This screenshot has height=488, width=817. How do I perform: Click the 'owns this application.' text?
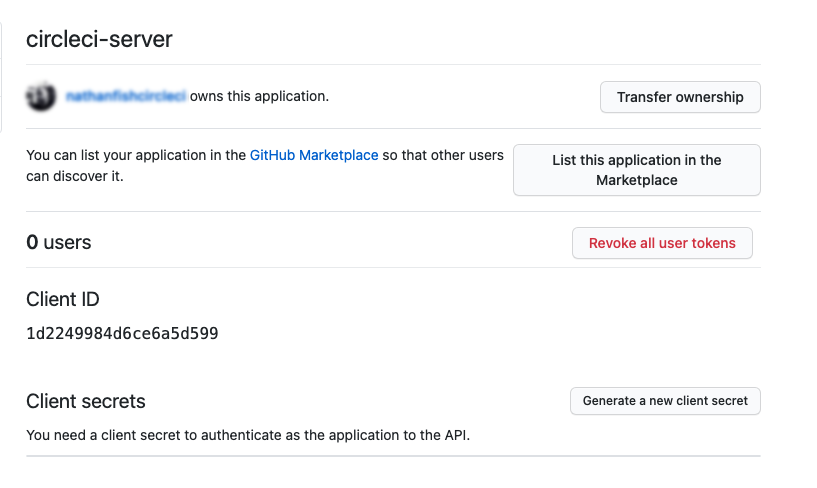(x=259, y=96)
